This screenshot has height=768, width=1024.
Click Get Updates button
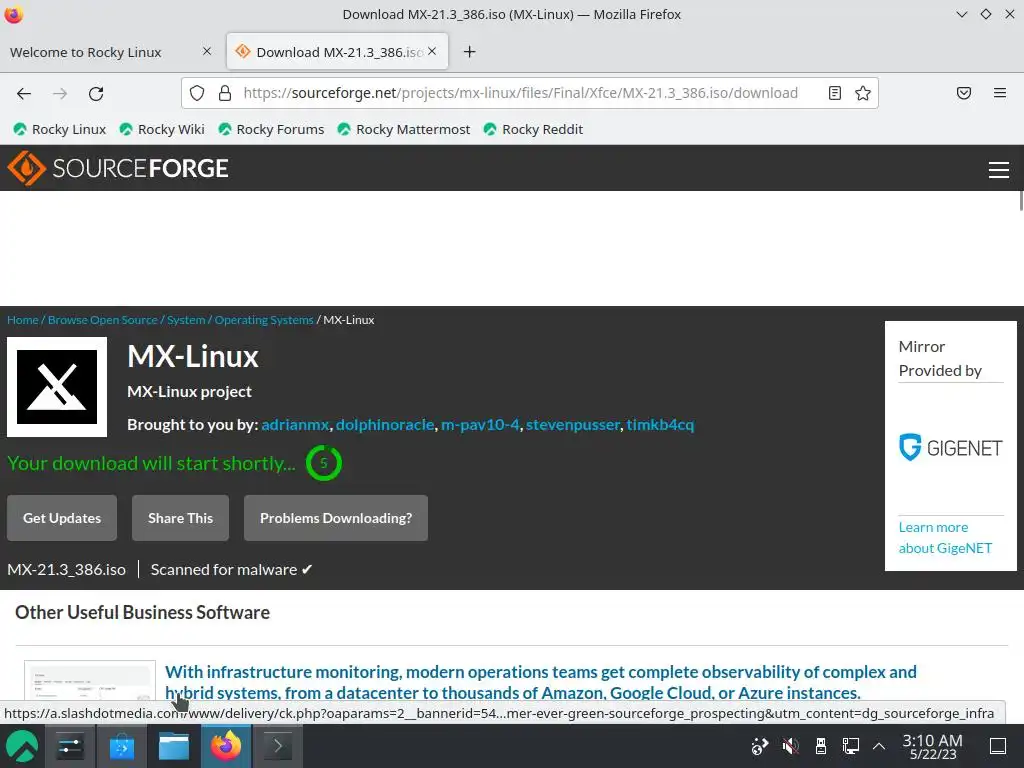[62, 518]
